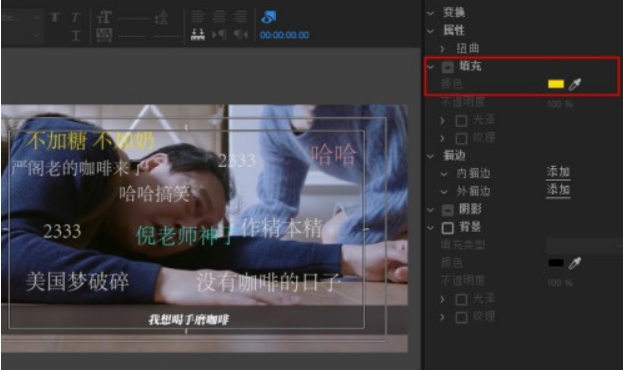Pick fill color with 填充 eyedropper

point(575,84)
